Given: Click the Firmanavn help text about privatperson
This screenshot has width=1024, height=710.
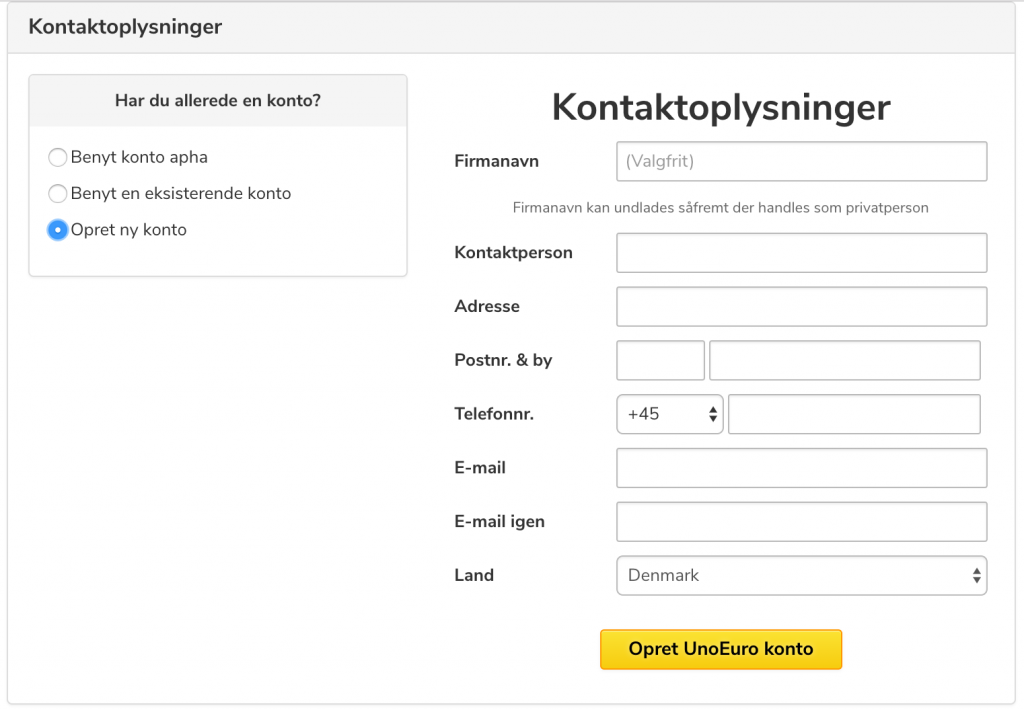Looking at the screenshot, I should [x=720, y=208].
